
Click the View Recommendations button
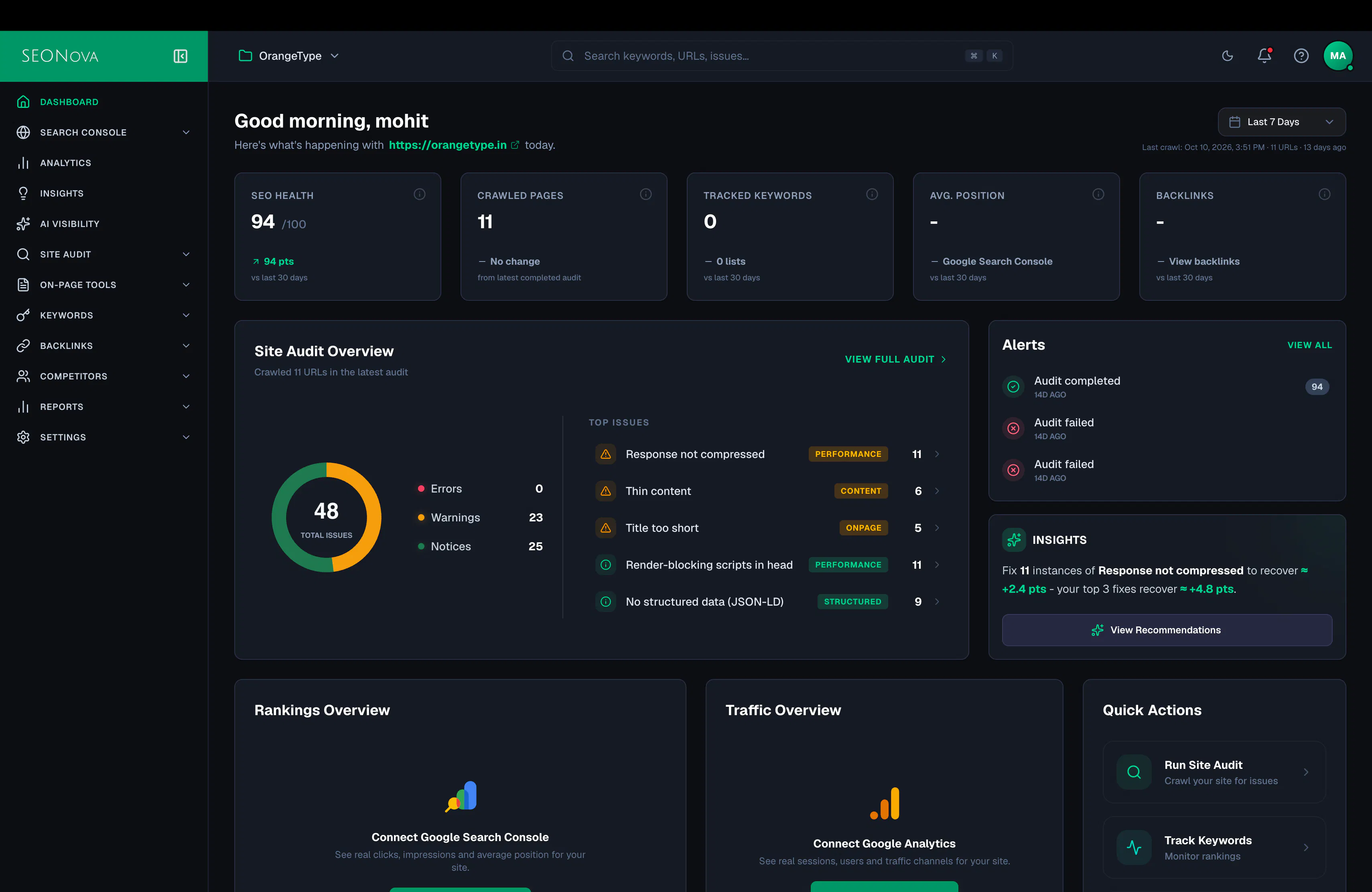tap(1167, 630)
